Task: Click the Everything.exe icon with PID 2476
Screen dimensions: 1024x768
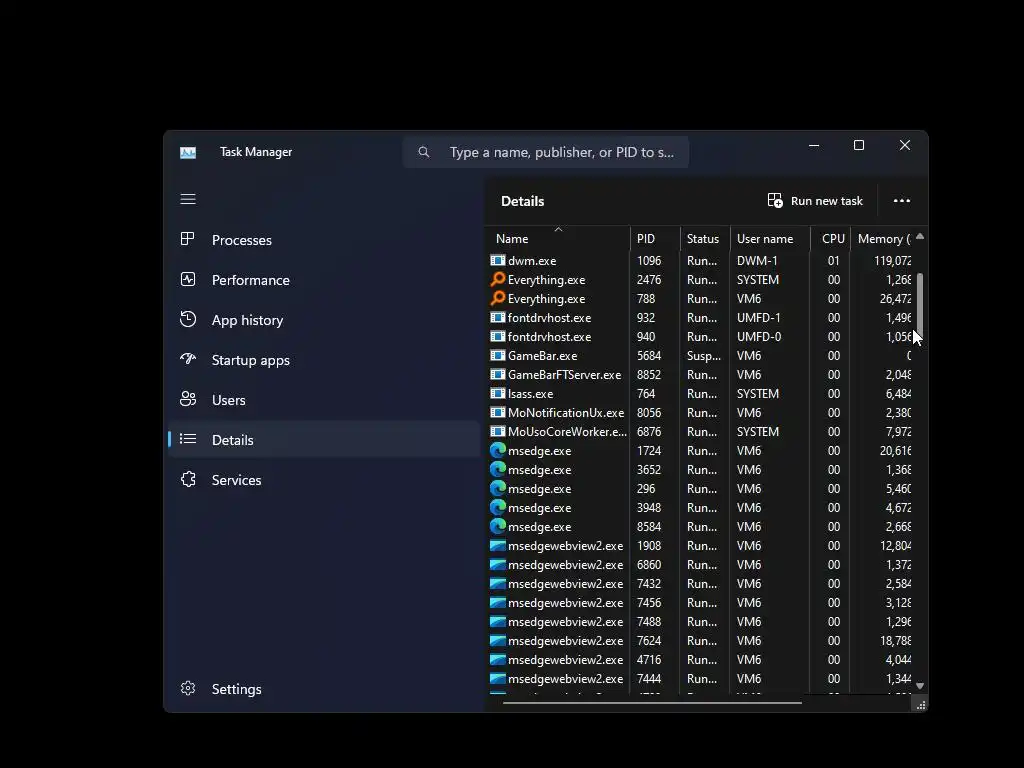Action: click(x=498, y=279)
